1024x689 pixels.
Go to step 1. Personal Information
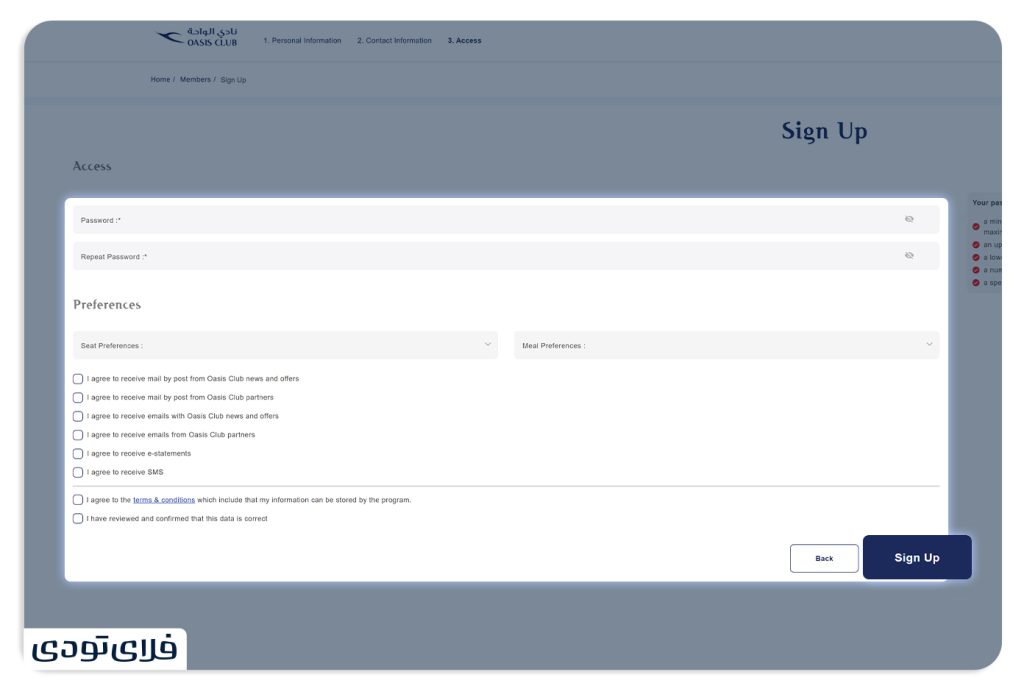(x=302, y=40)
